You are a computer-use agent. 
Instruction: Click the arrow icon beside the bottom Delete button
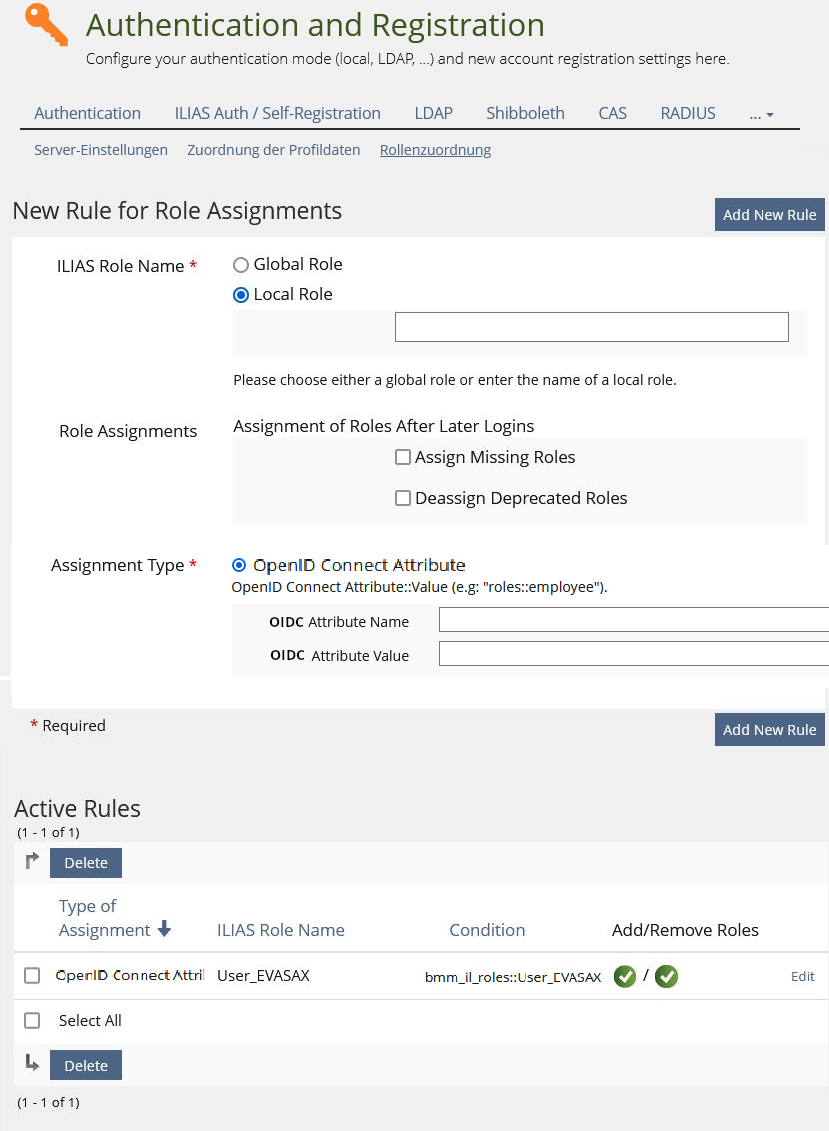[x=32, y=1064]
